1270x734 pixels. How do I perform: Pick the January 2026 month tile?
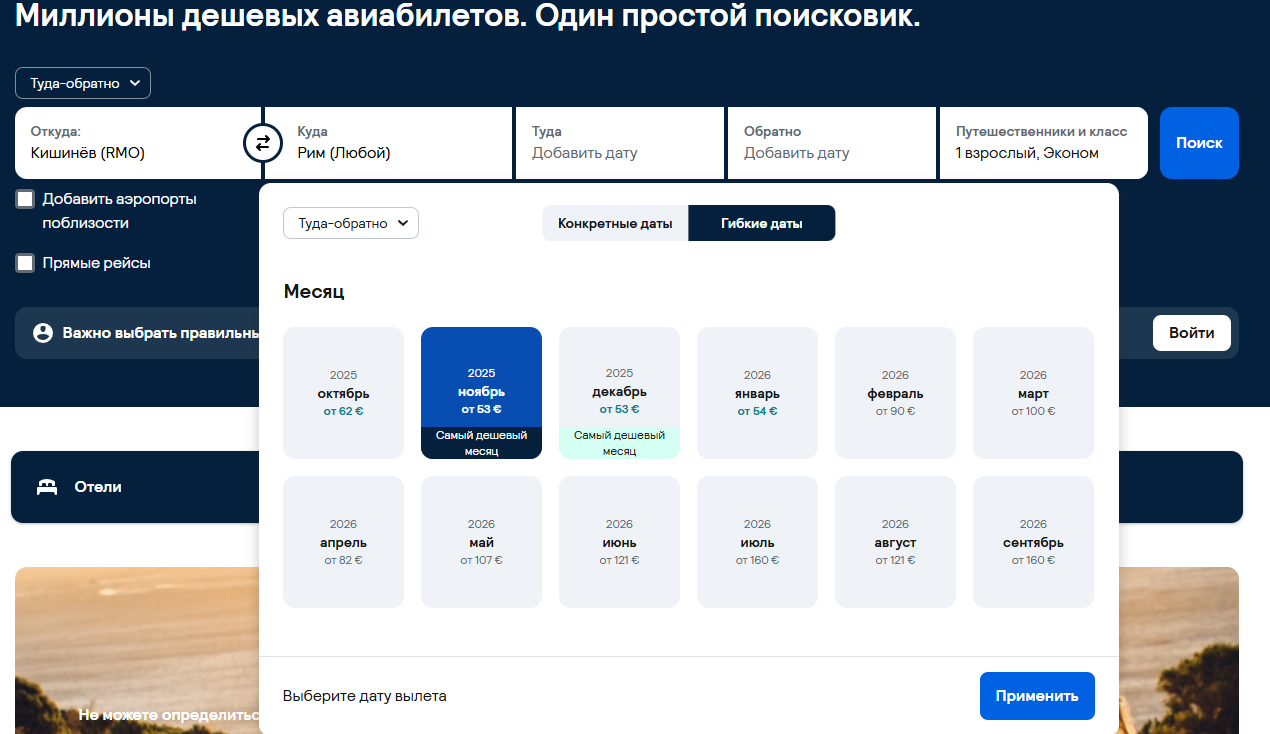point(757,393)
